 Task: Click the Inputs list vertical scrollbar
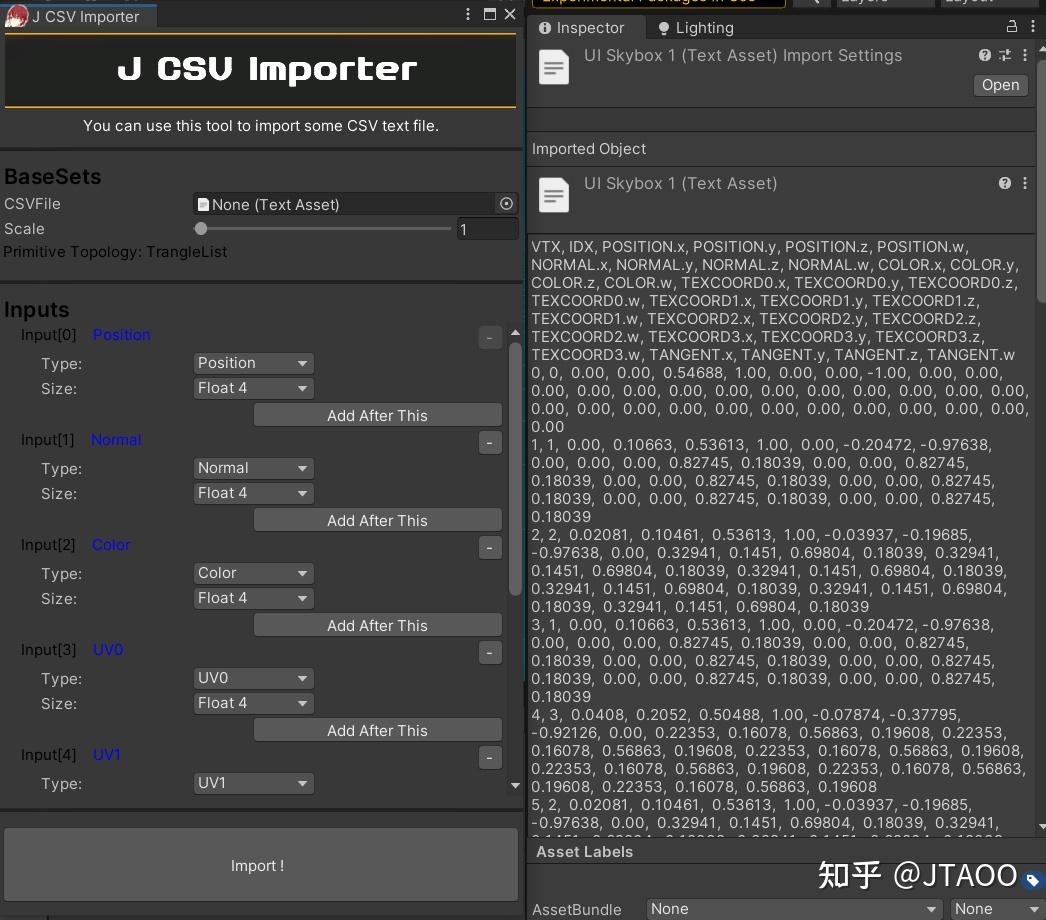tap(515, 468)
